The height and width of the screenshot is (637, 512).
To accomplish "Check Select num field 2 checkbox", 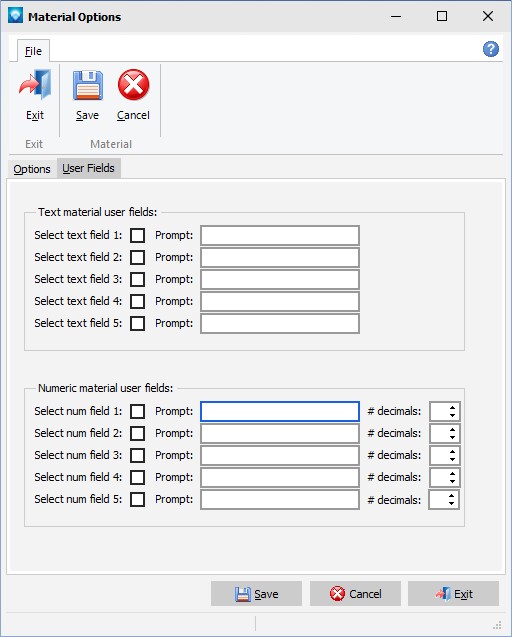I will [x=137, y=433].
